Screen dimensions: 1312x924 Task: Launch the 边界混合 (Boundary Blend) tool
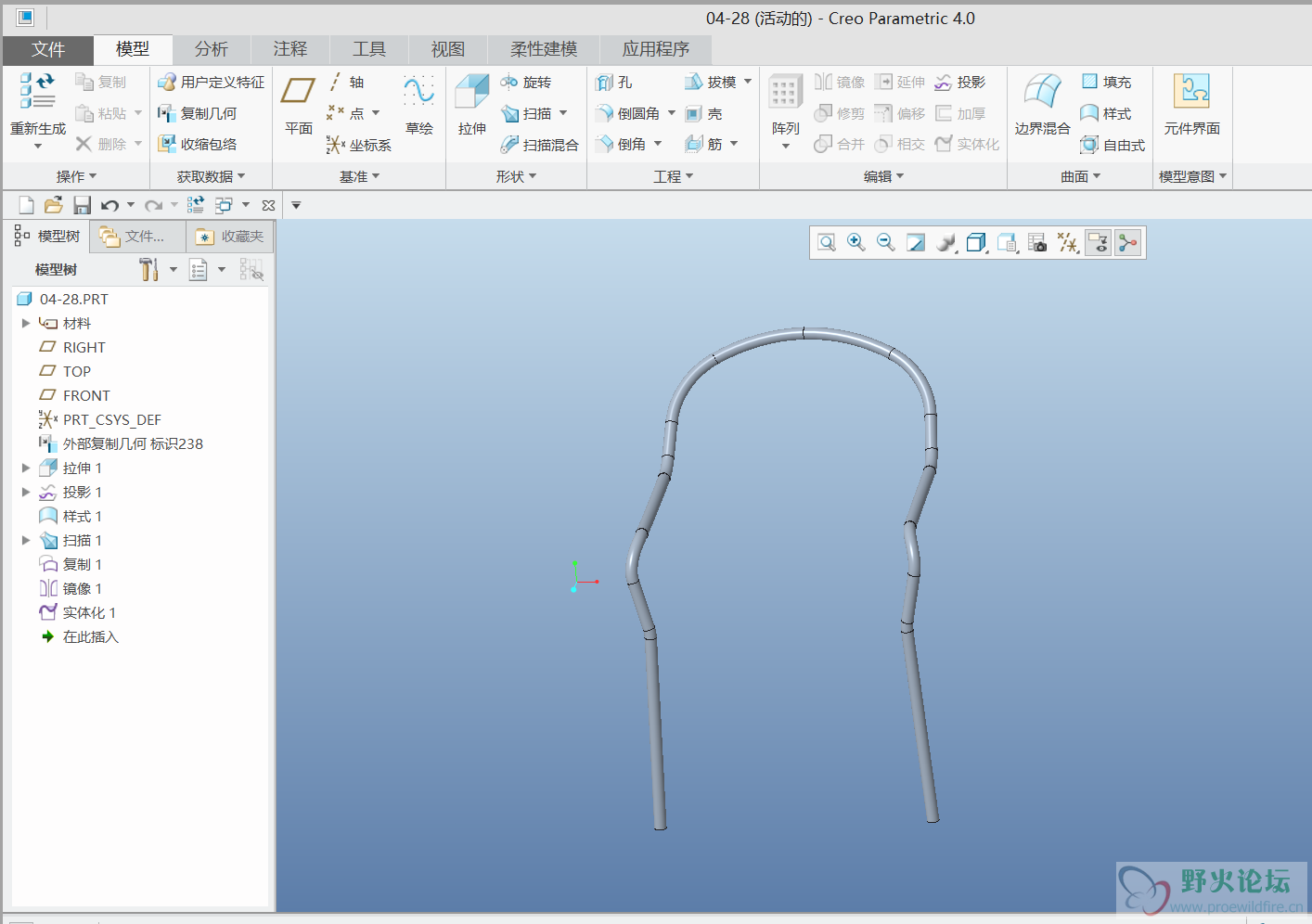[1042, 104]
